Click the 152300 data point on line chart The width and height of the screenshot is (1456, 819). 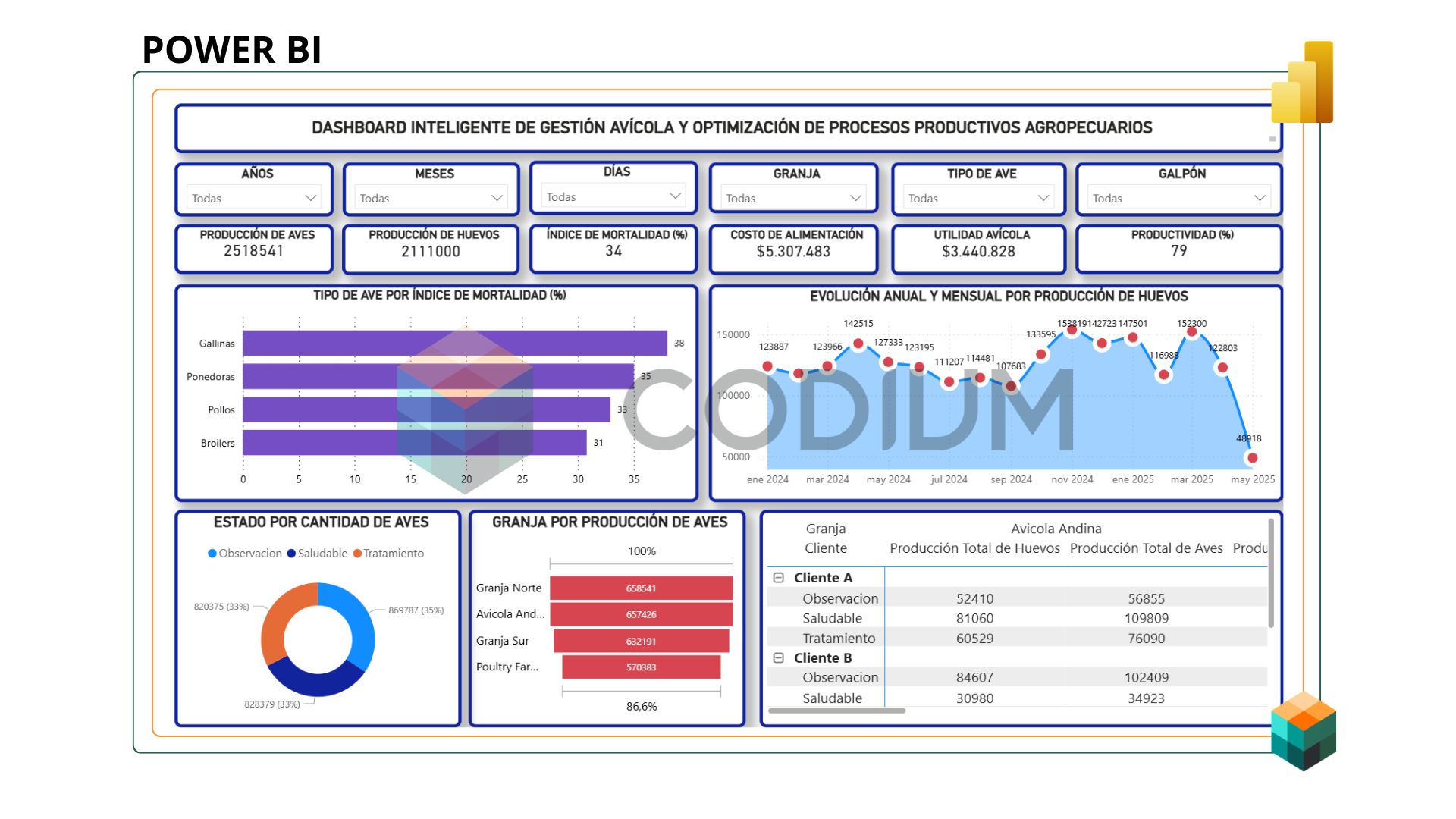pos(1191,331)
